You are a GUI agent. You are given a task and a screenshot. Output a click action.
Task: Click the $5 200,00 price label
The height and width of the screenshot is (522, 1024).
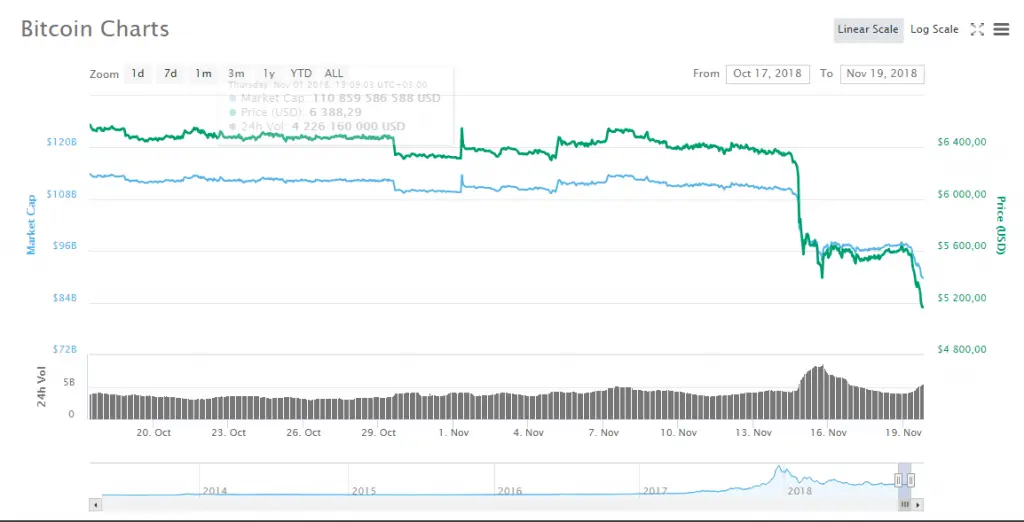(x=961, y=298)
